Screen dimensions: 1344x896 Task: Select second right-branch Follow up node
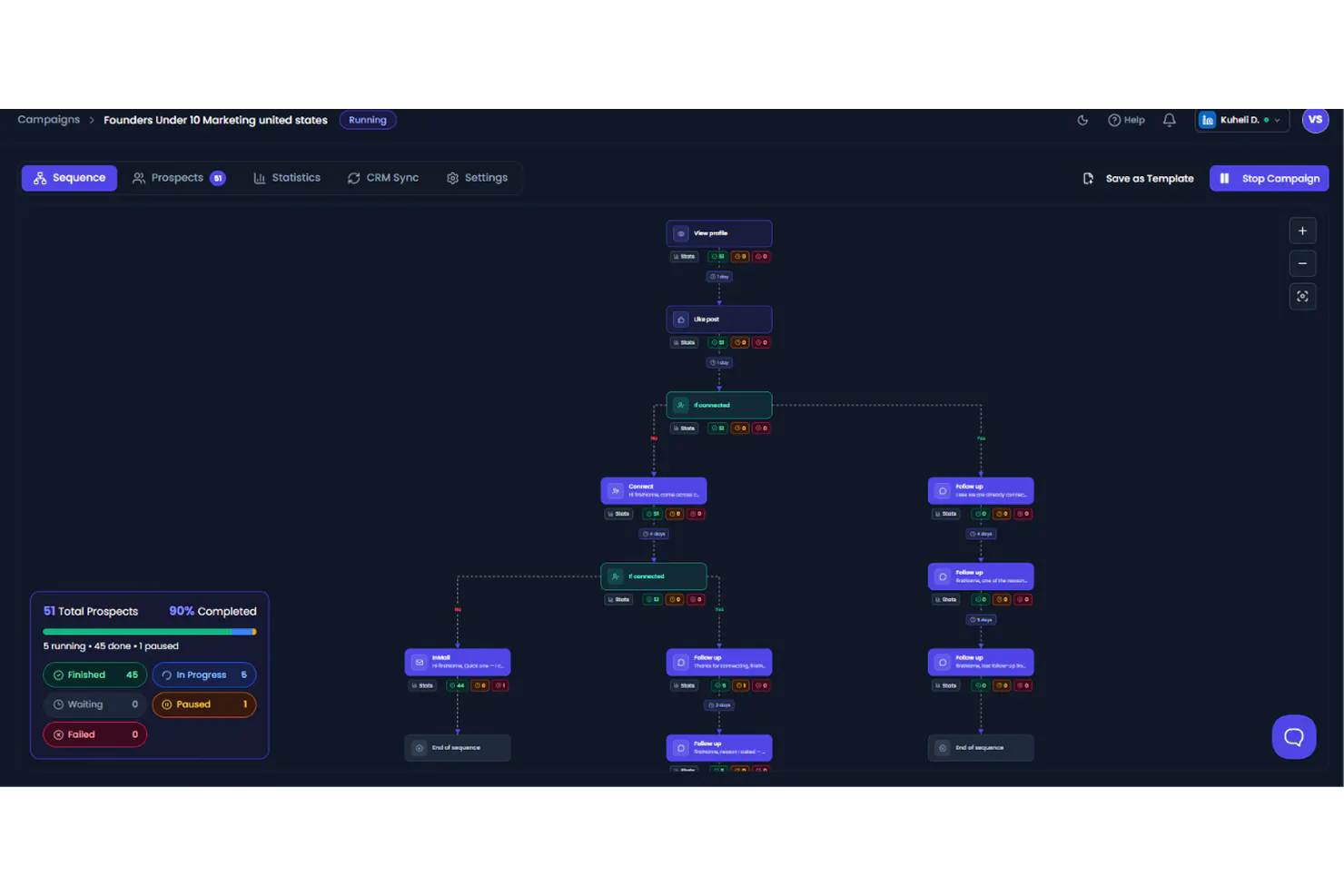pyautogui.click(x=981, y=576)
